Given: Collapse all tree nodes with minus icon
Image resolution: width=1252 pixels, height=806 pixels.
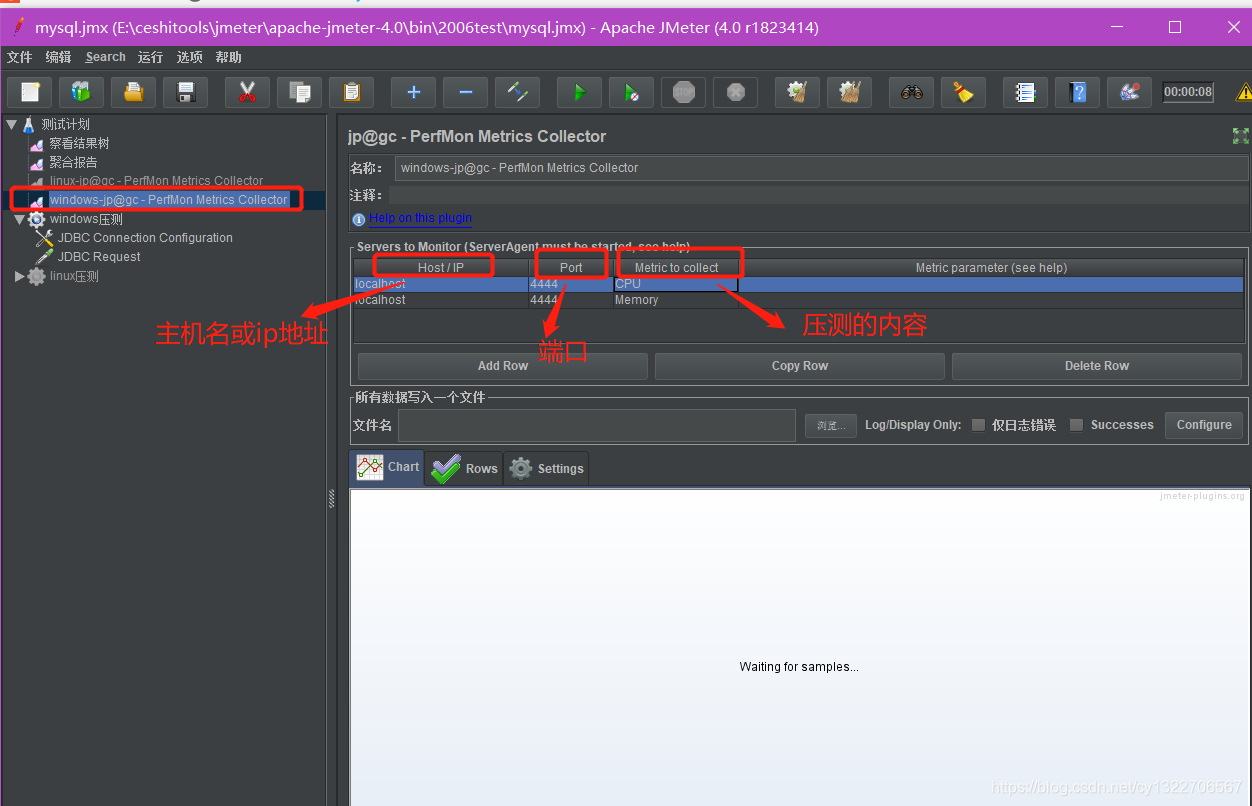Looking at the screenshot, I should click(466, 92).
